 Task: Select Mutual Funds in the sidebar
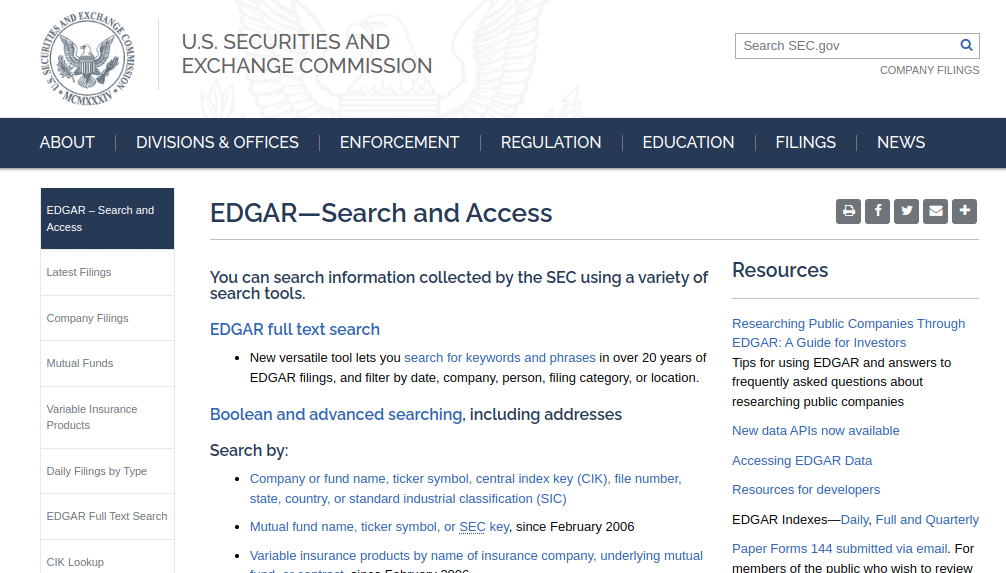pos(80,363)
